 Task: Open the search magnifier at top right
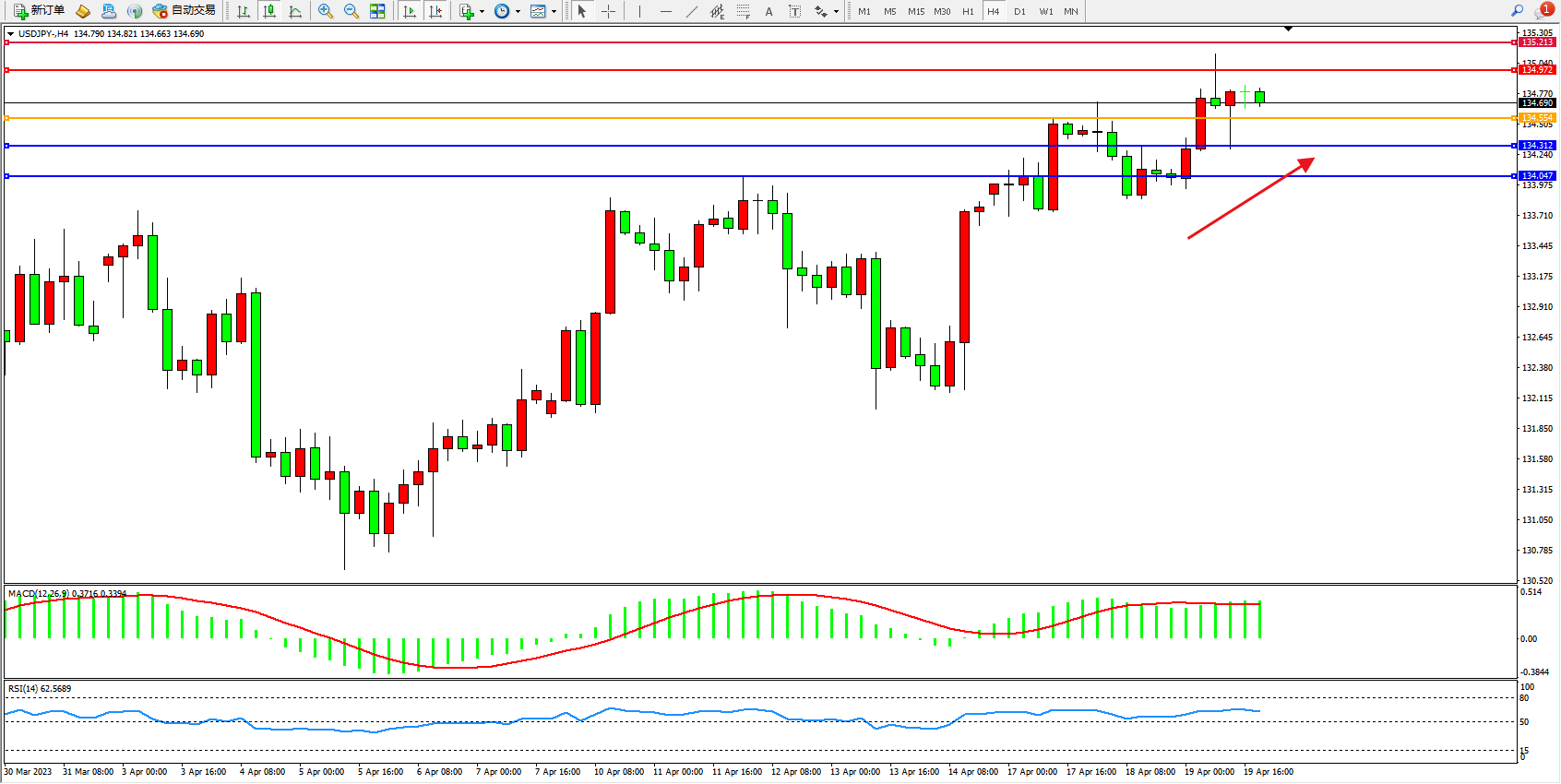1518,11
